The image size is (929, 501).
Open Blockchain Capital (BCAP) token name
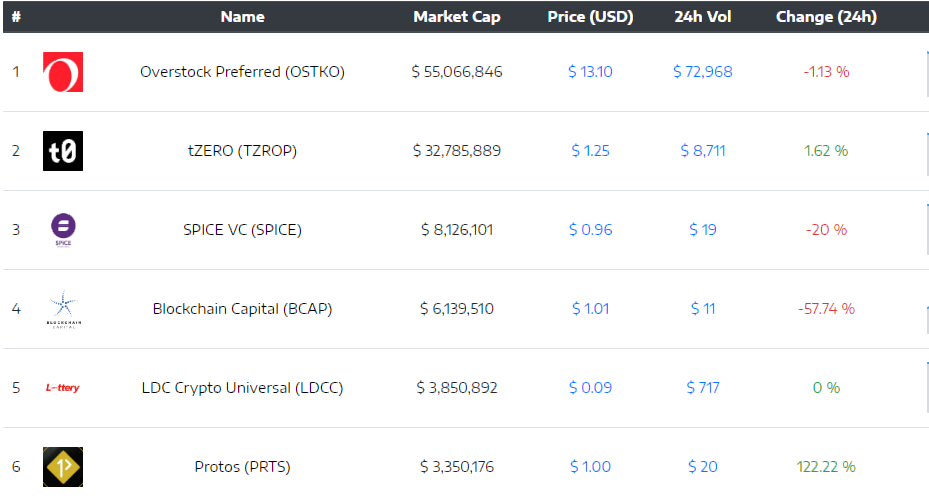242,309
